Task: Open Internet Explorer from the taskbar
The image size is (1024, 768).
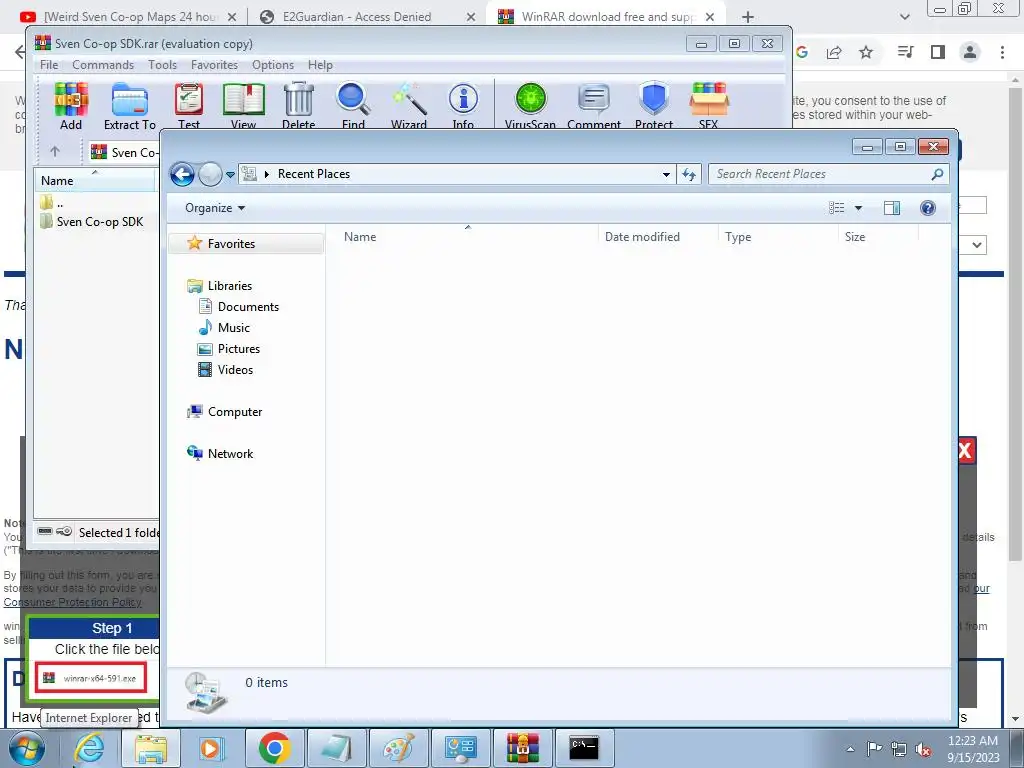Action: click(x=89, y=748)
